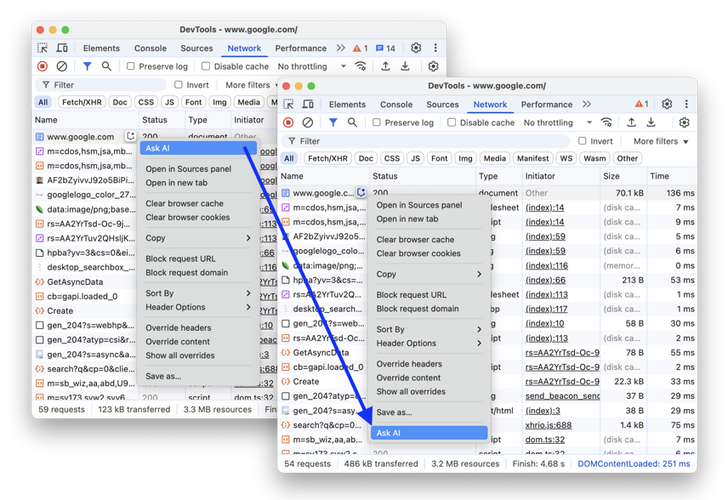Open No throttling dropdown in front window
This screenshot has width=728, height=500.
tap(558, 123)
